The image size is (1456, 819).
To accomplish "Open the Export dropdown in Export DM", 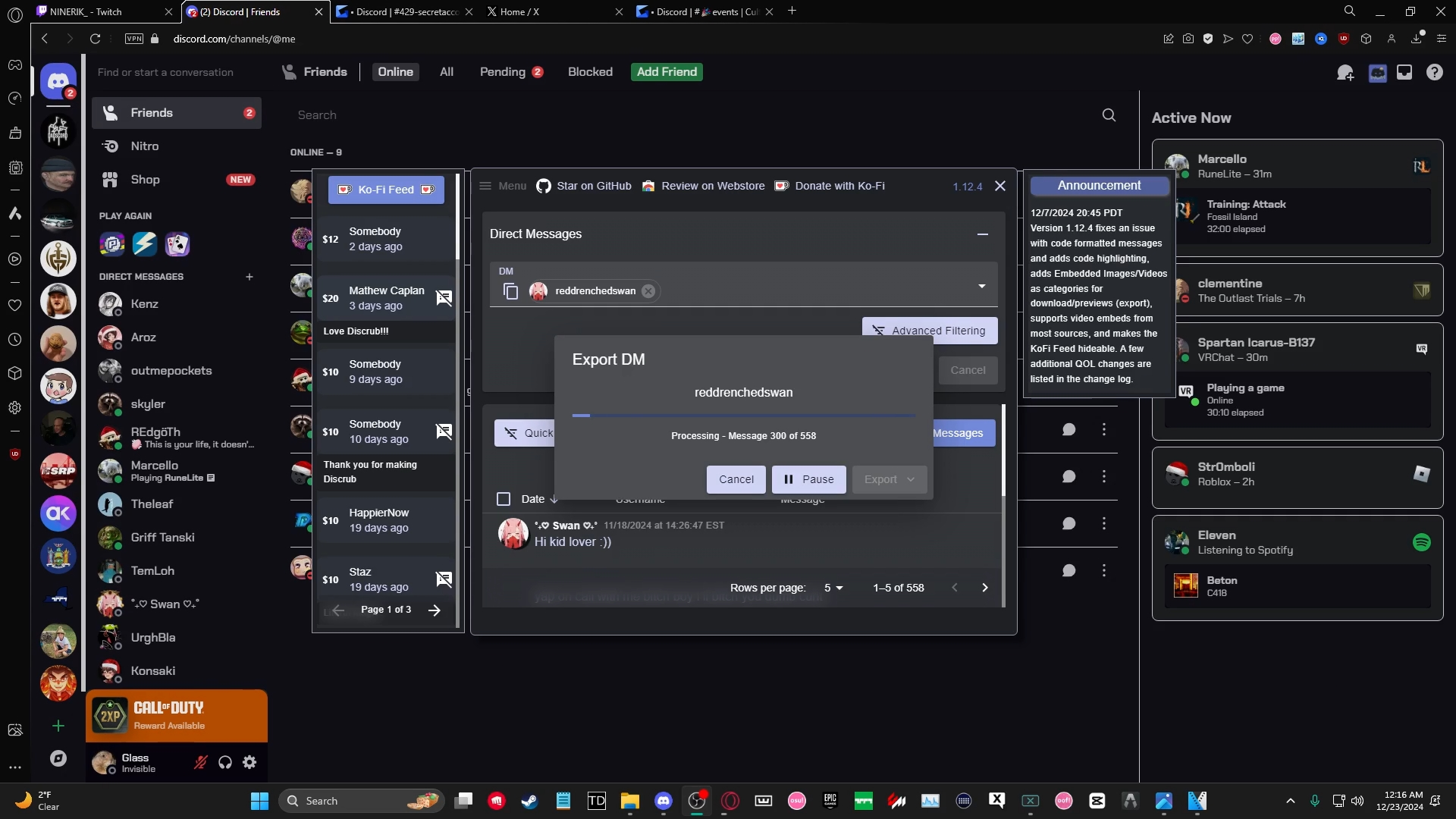I will 890,479.
